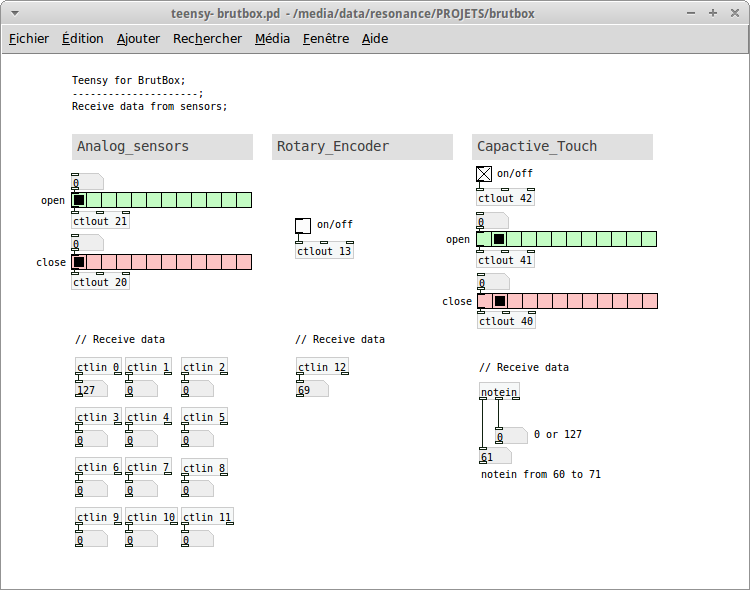The image size is (750, 590).
Task: Click '// Receive data' comment above ctlin 12
Action: [x=340, y=339]
